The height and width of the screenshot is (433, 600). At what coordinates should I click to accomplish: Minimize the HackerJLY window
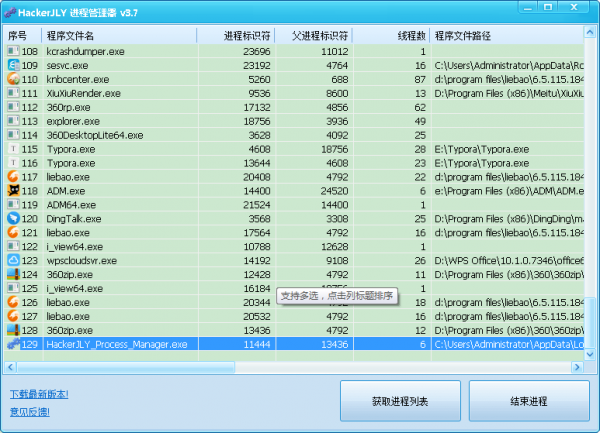point(528,7)
